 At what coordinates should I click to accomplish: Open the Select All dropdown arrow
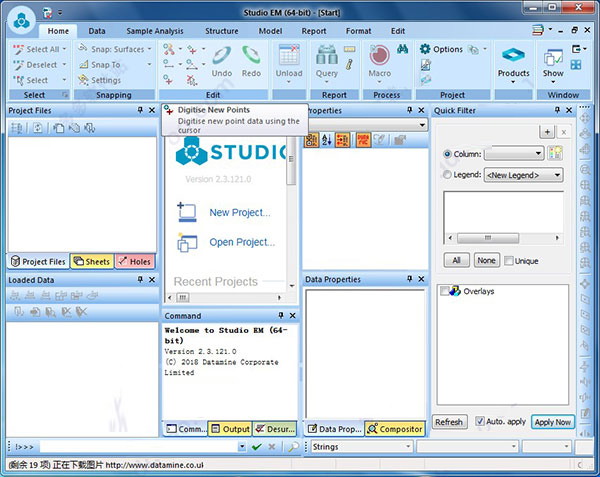64,49
